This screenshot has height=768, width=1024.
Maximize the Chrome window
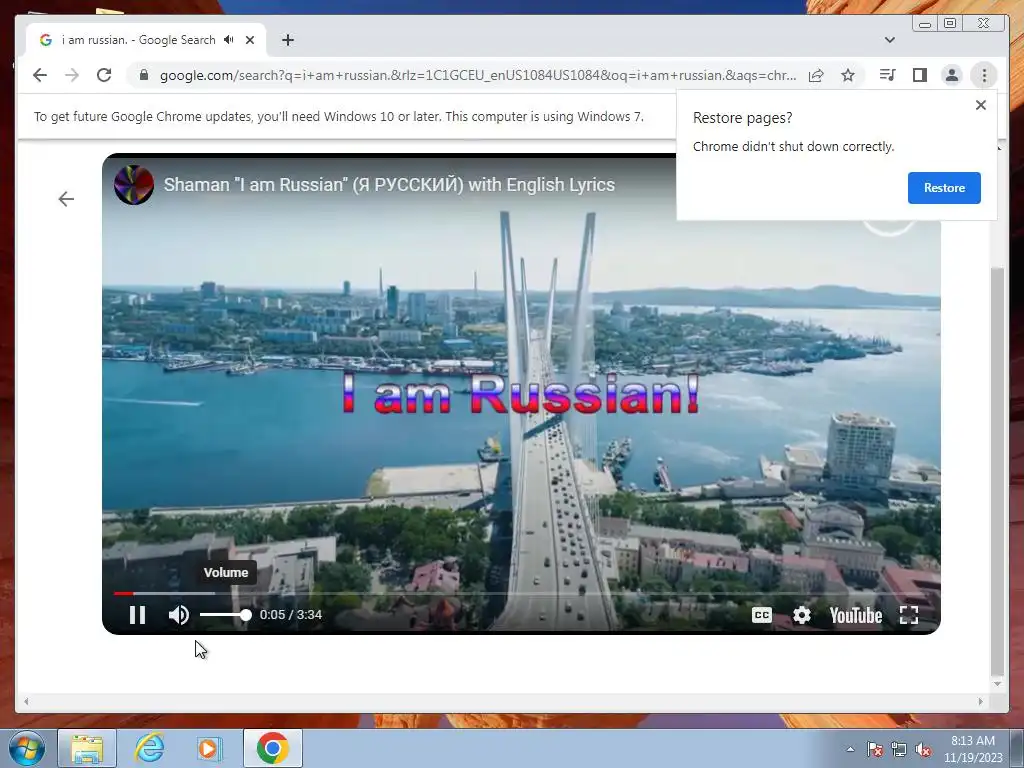(950, 24)
